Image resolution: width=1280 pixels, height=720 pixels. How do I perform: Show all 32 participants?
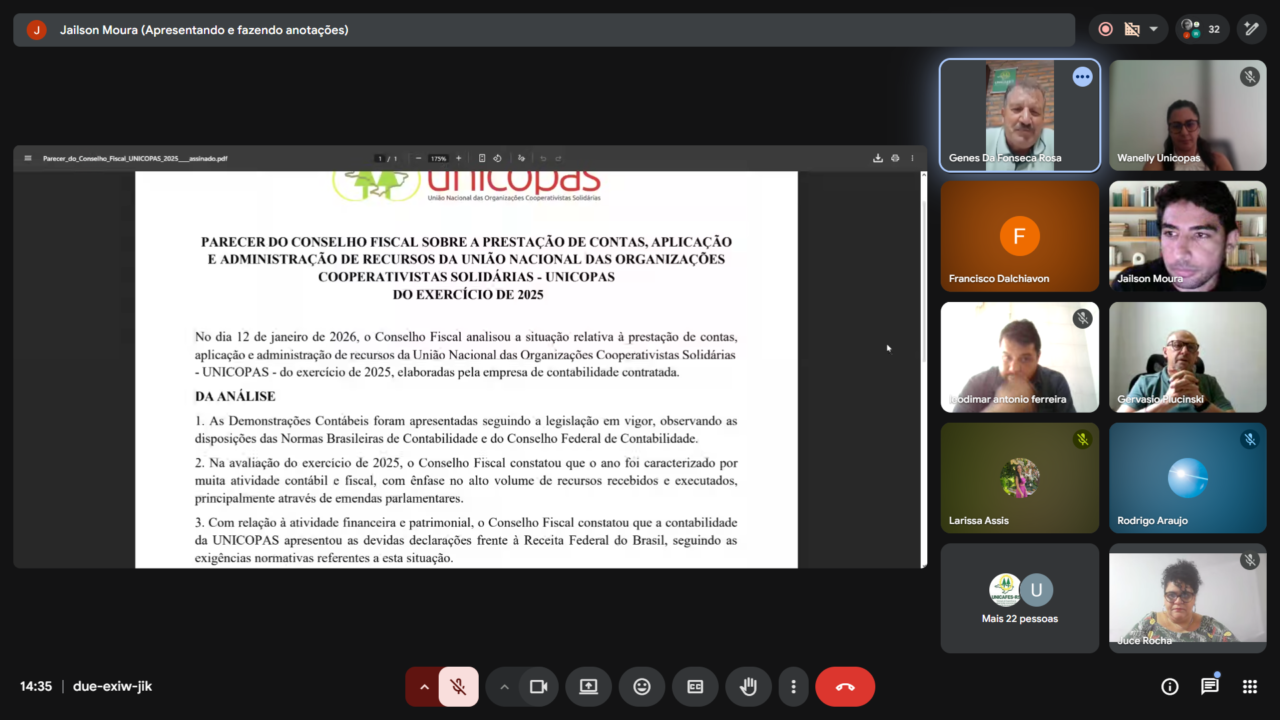click(1203, 29)
